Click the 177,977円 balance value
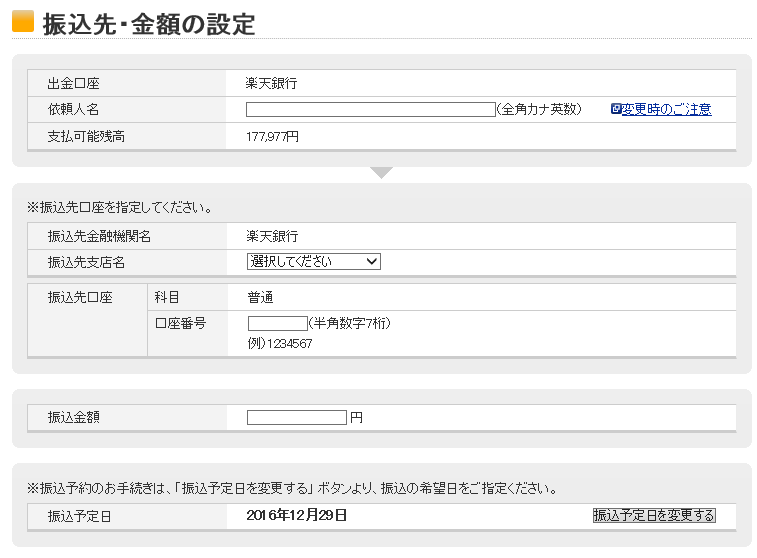This screenshot has height=558, width=757. coord(272,137)
